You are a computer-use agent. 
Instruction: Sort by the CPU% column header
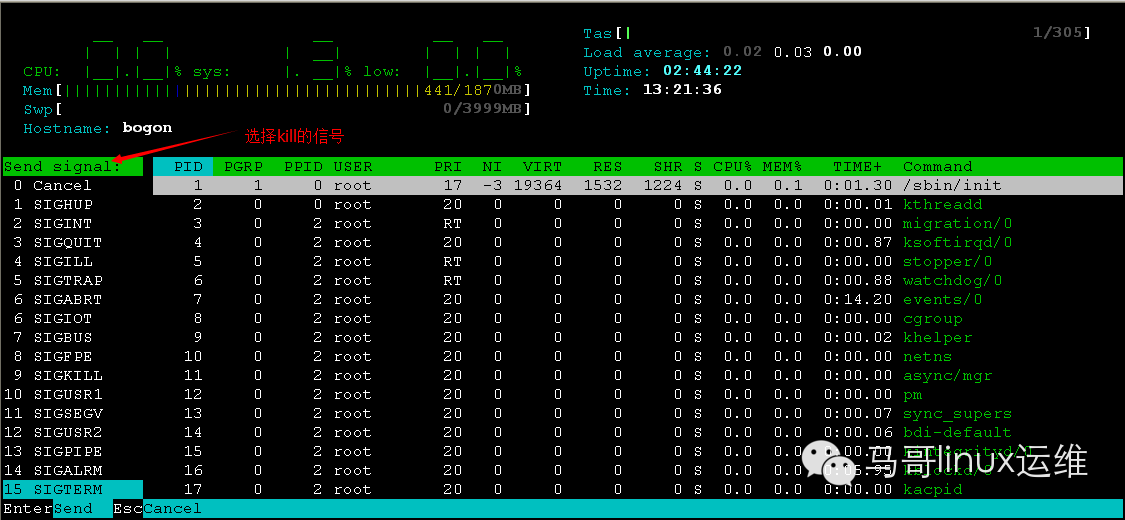coord(733,166)
